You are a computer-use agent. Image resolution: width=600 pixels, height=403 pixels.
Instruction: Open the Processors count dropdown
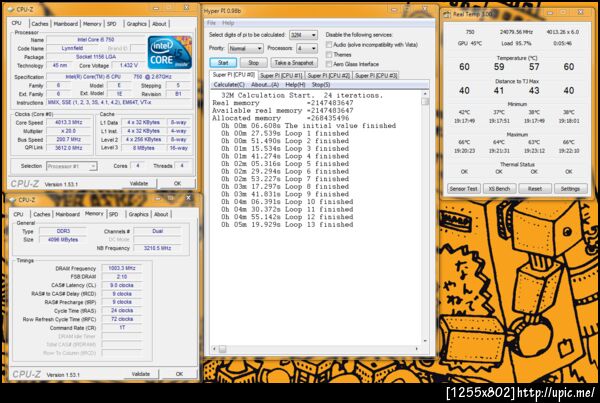click(307, 48)
